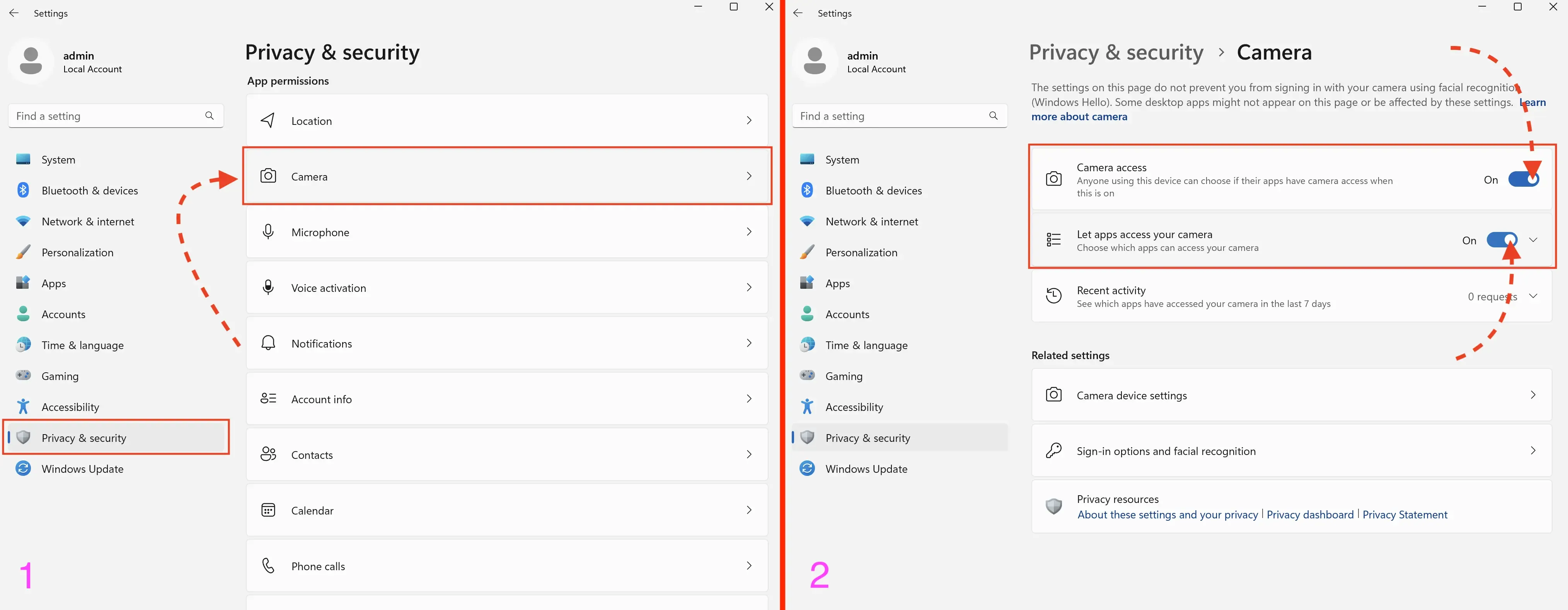Click the Notifications bell icon
The height and width of the screenshot is (610, 1568).
[x=268, y=343]
